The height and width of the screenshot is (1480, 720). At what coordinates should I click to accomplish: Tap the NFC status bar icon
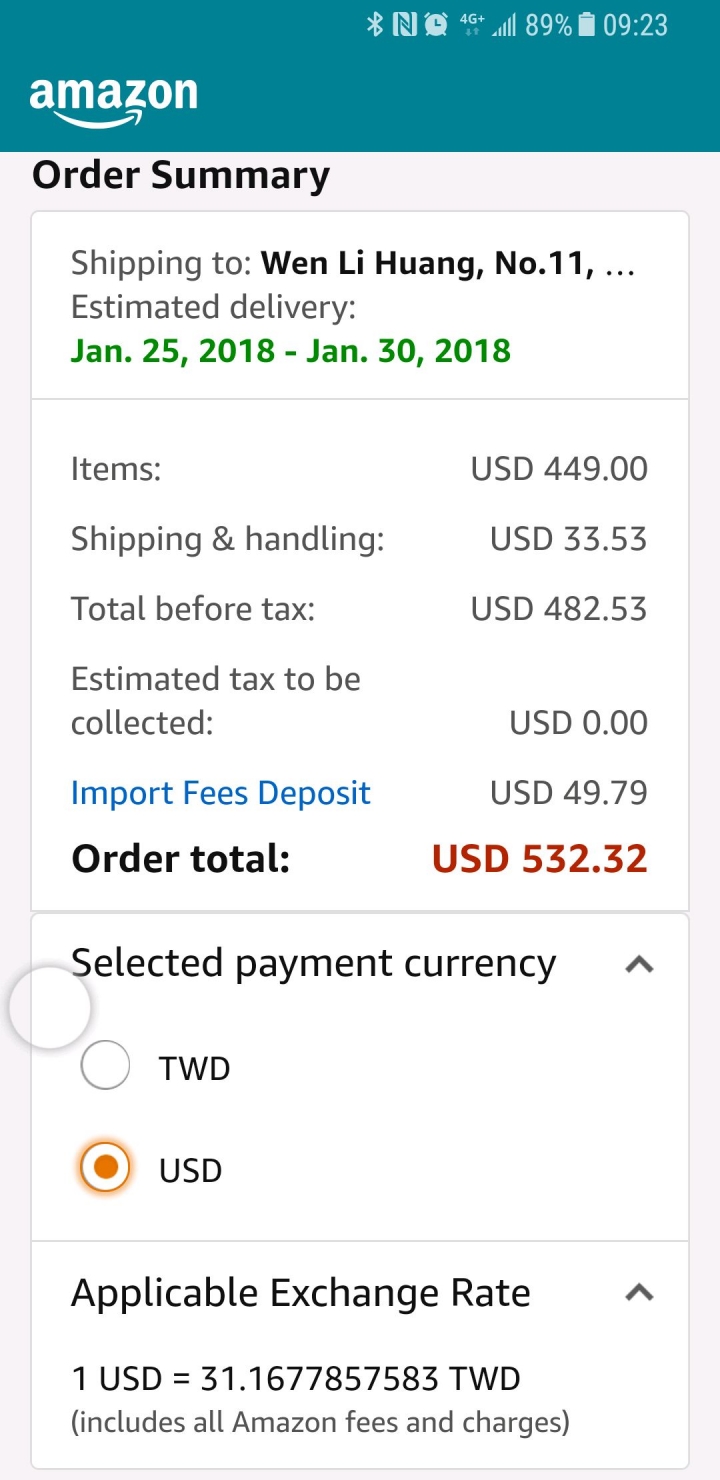404,25
